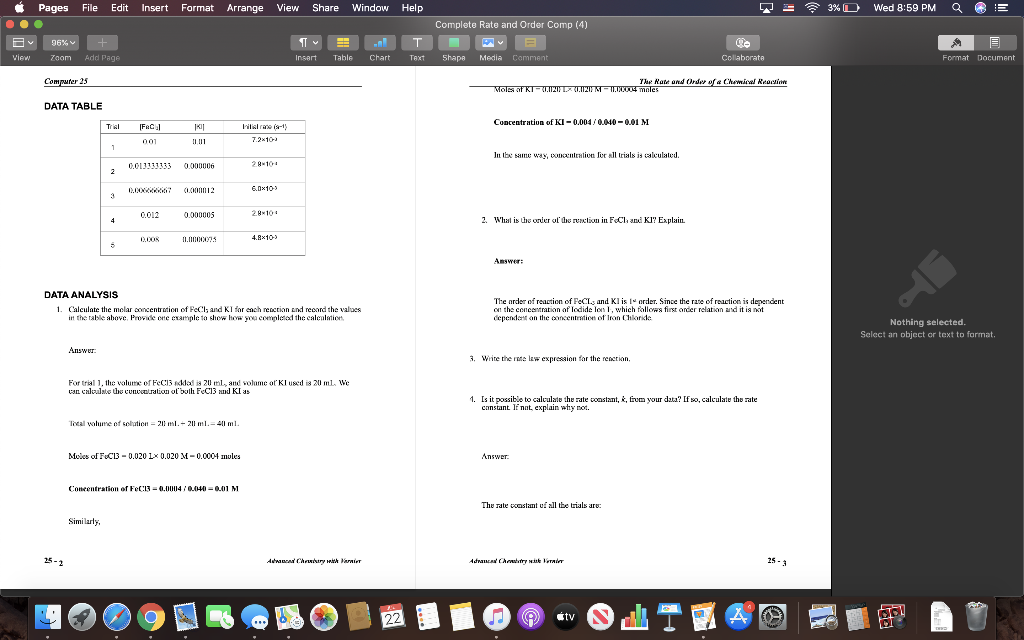Open Calendar from the Dock
Viewport: 1024px width, 640px height.
pyautogui.click(x=392, y=618)
